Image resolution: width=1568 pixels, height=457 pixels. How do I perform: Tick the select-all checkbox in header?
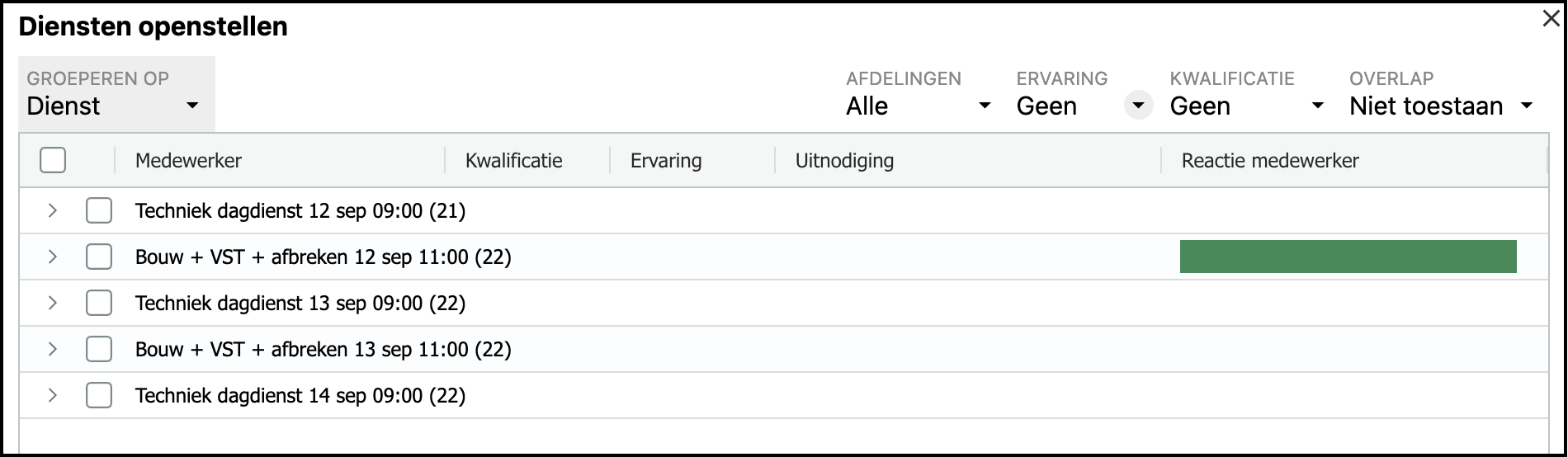click(53, 160)
